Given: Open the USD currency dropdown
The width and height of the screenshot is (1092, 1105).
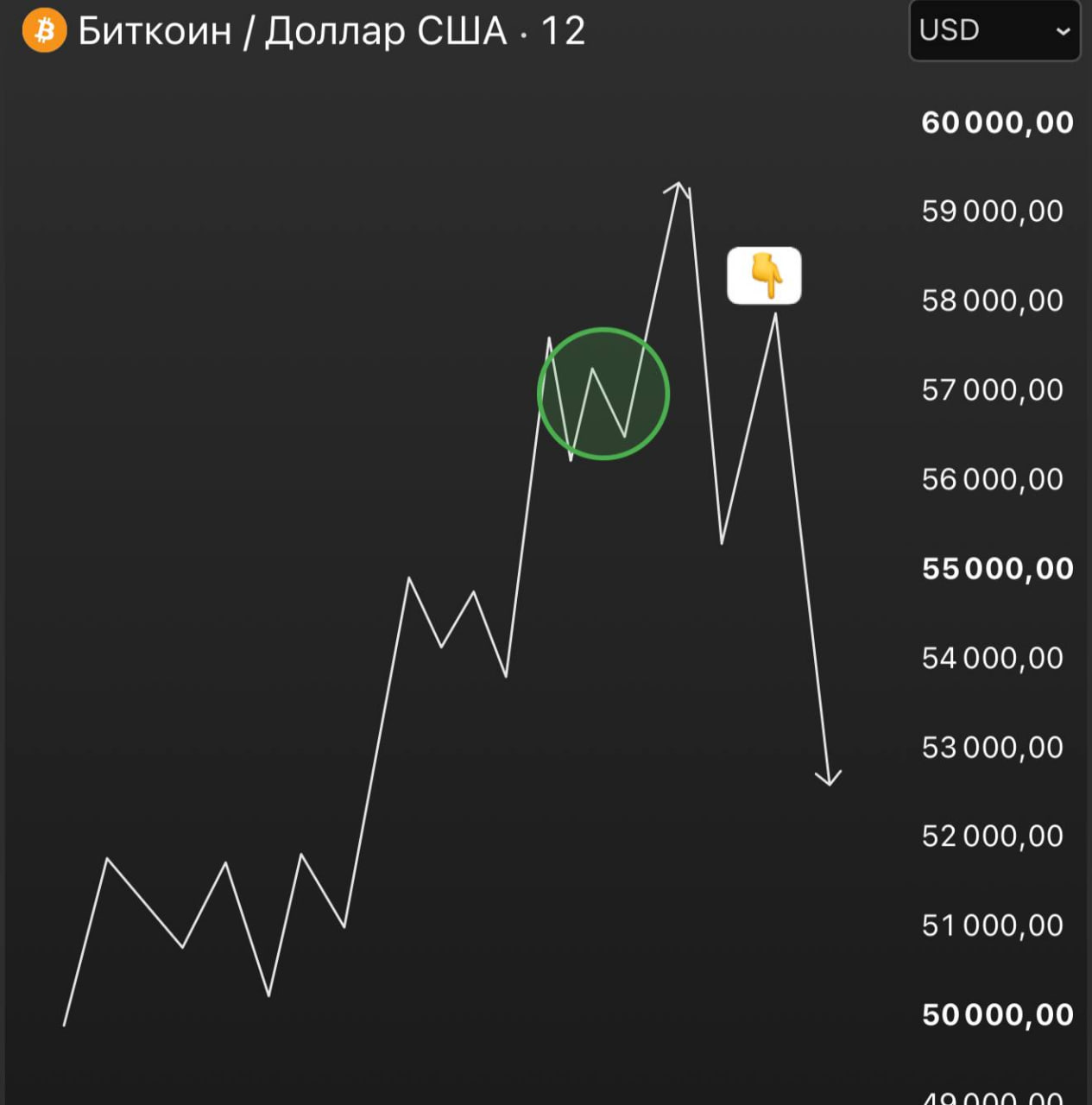Looking at the screenshot, I should (994, 30).
